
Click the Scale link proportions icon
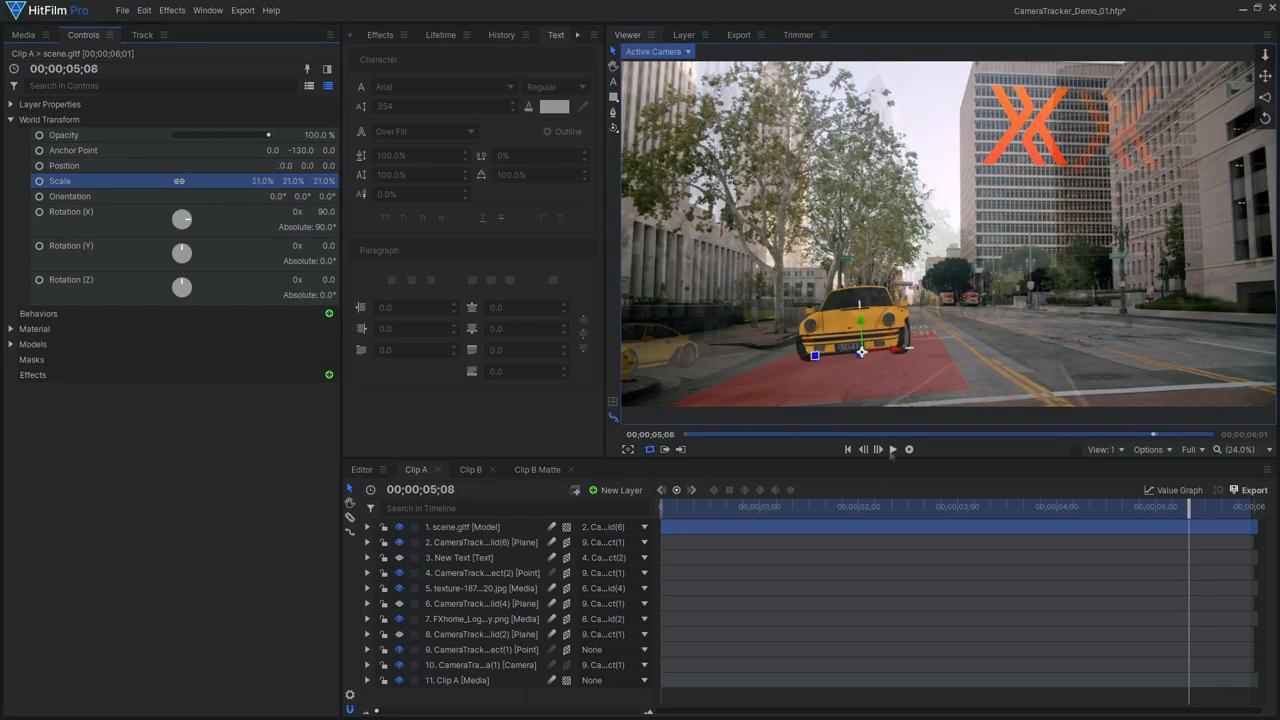pos(179,181)
